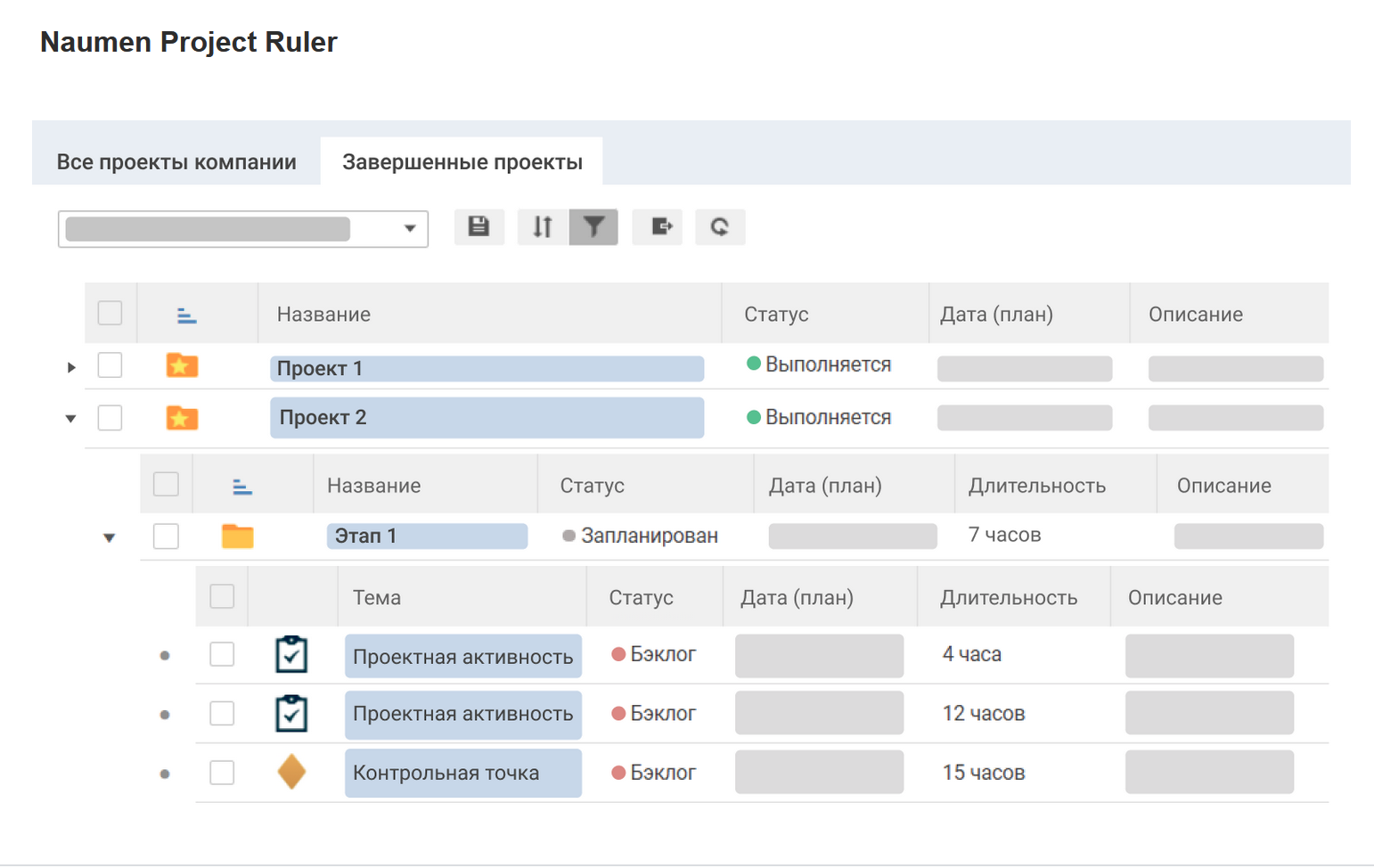
Task: Click the clipboard icon of the 12 часов activity
Action: [x=291, y=713]
